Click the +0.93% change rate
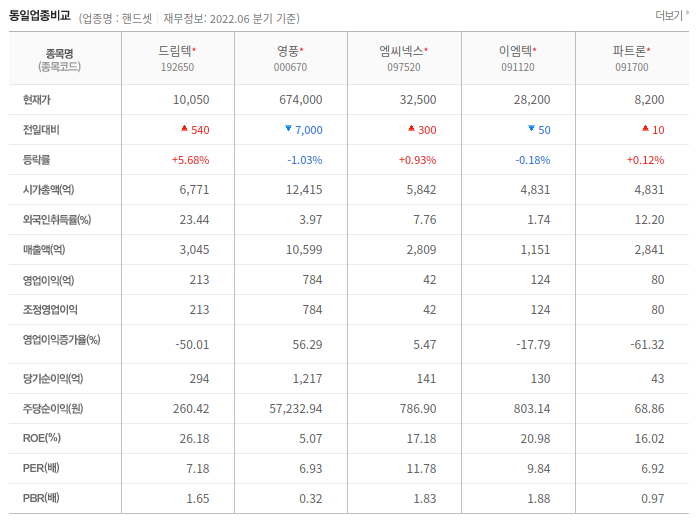 click(x=417, y=160)
